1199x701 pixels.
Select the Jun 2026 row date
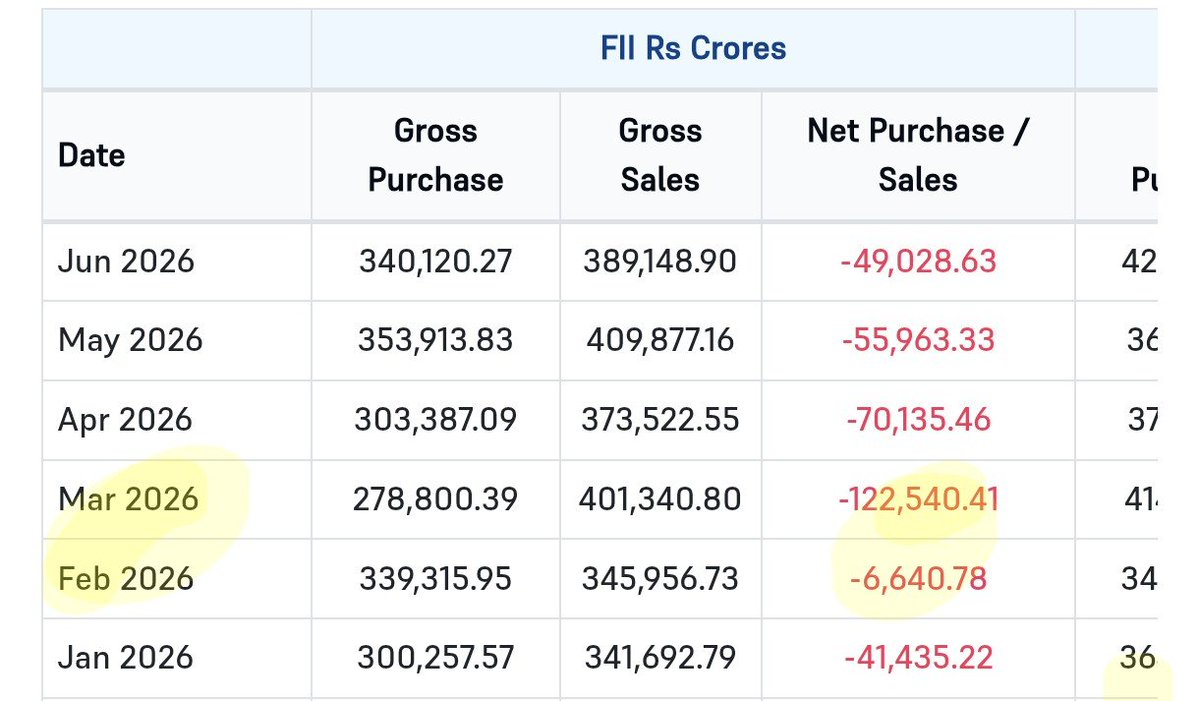click(x=126, y=261)
